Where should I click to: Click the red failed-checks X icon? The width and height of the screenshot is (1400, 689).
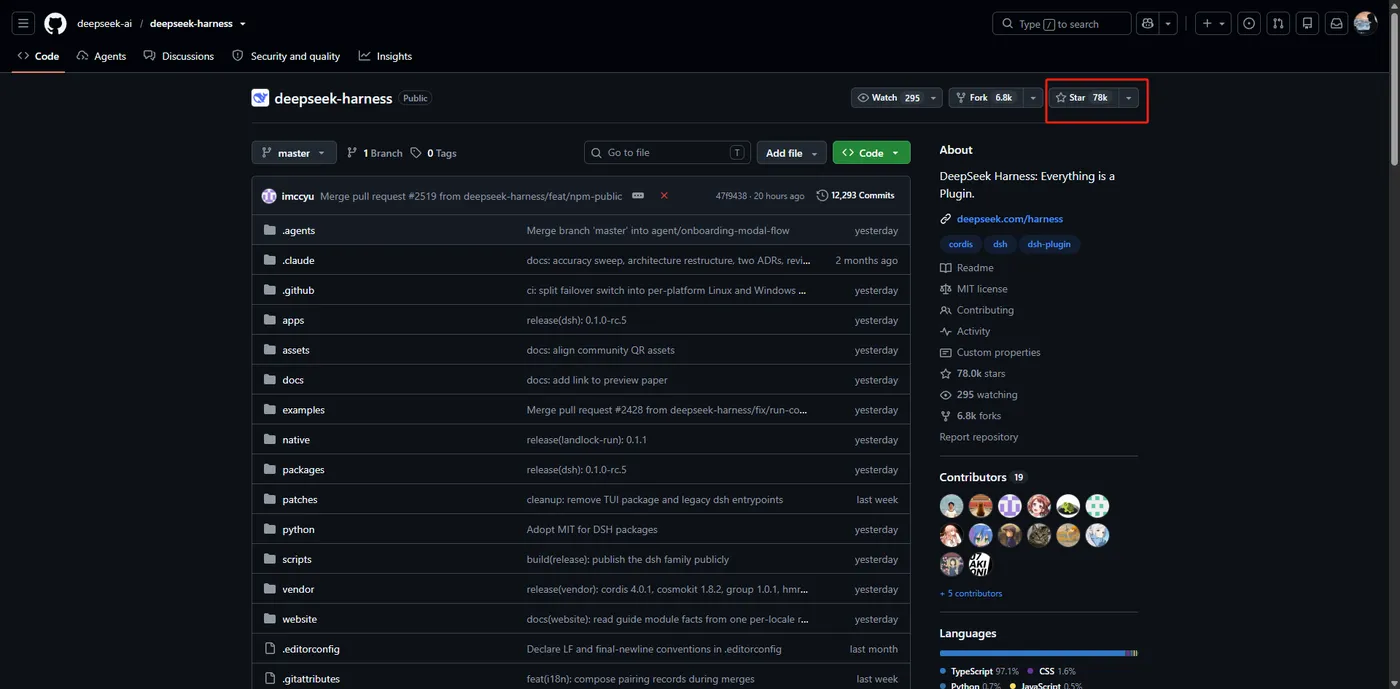664,196
